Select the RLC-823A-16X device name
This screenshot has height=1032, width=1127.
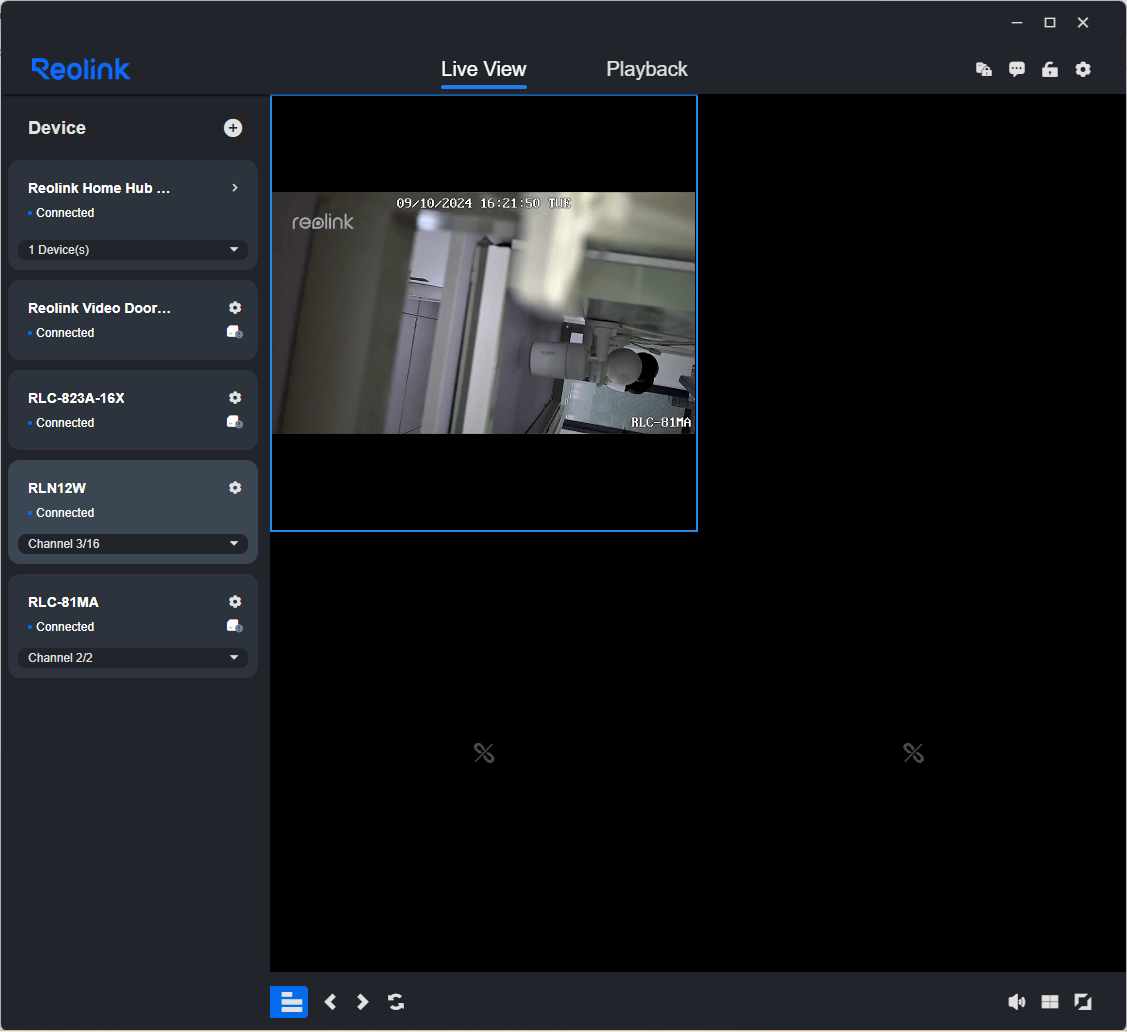tap(76, 398)
